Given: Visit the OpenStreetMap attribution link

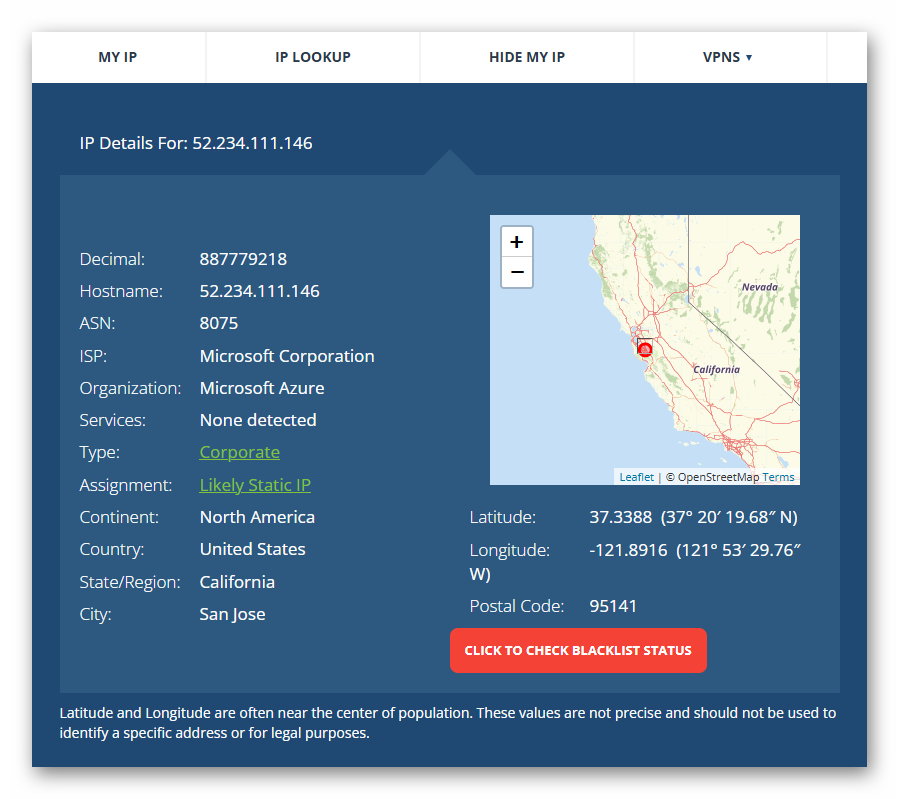Looking at the screenshot, I should [718, 477].
